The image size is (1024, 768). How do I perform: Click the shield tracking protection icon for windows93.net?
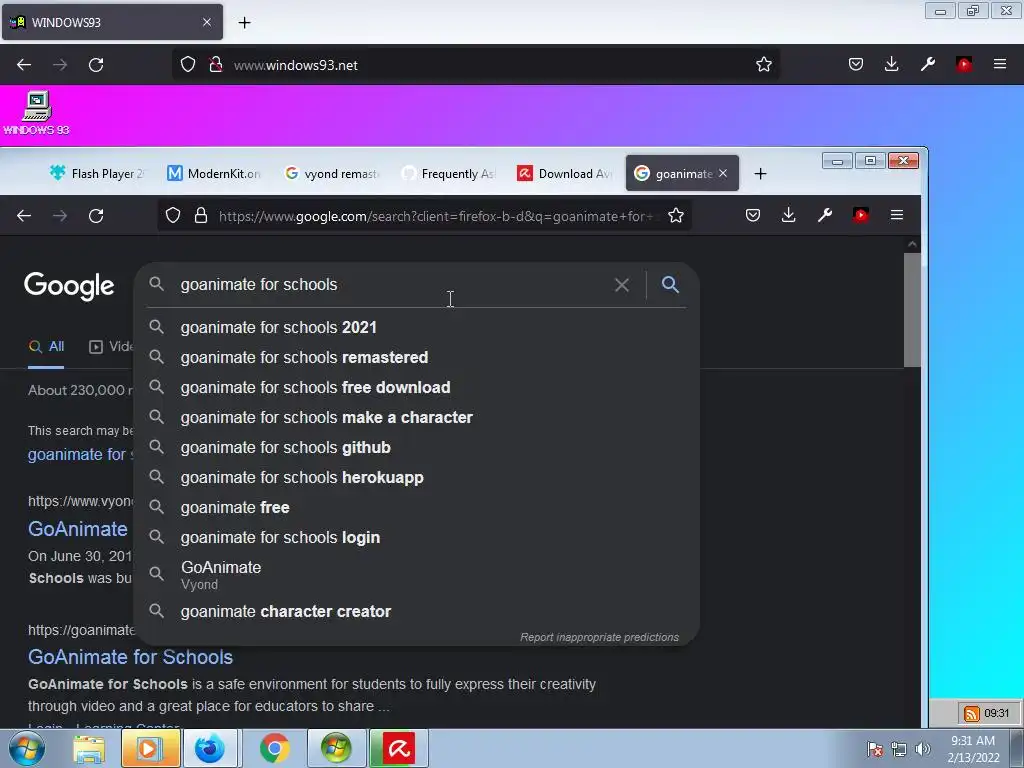coord(188,65)
